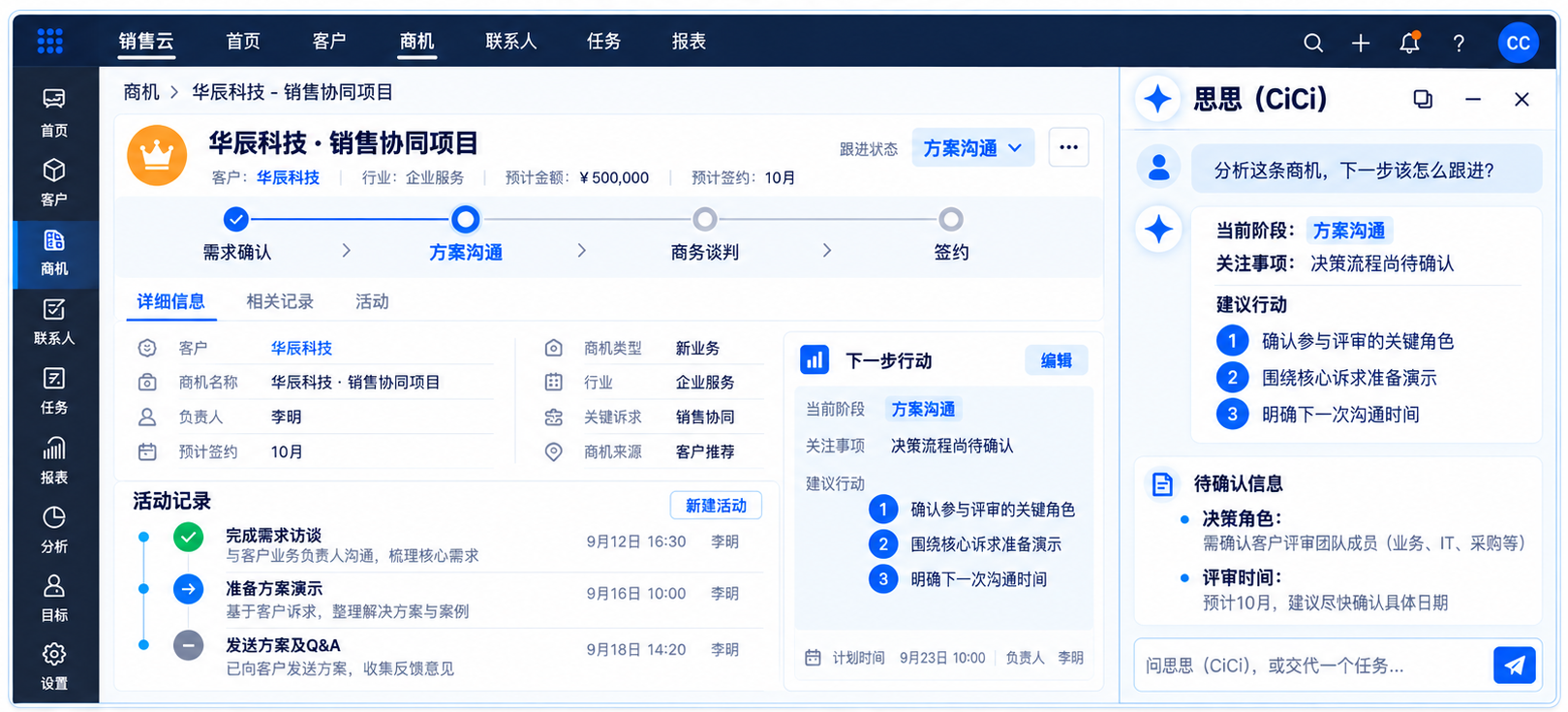Focus the 问思思 (CiCi) chat input field
The image size is (1568, 712).
tap(1313, 666)
